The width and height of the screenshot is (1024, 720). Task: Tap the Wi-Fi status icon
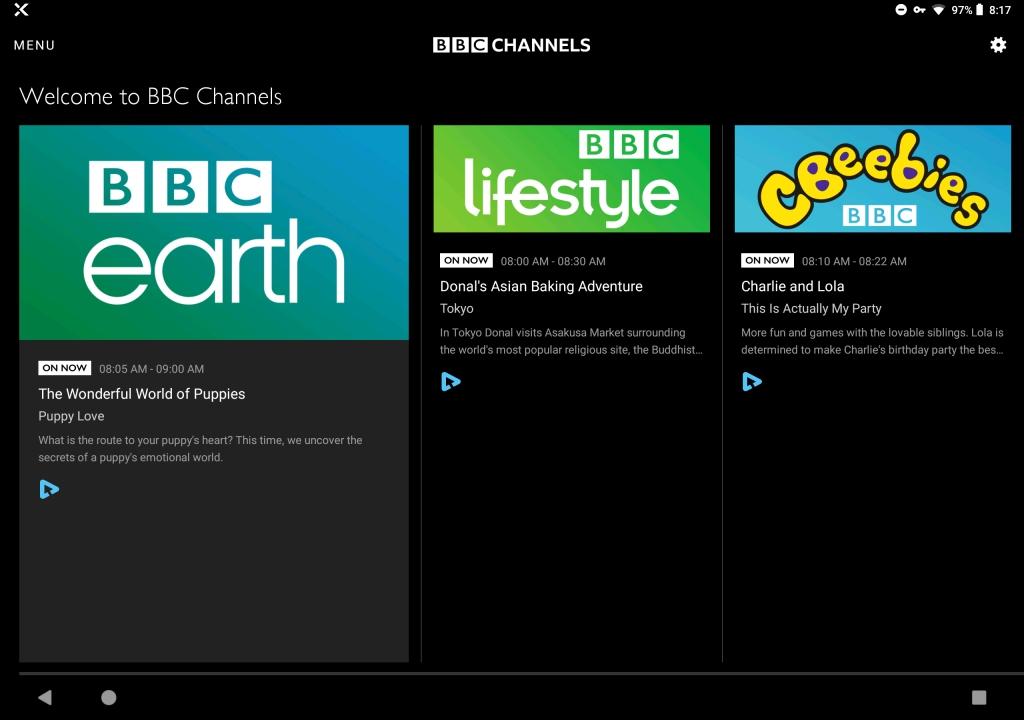pos(938,10)
